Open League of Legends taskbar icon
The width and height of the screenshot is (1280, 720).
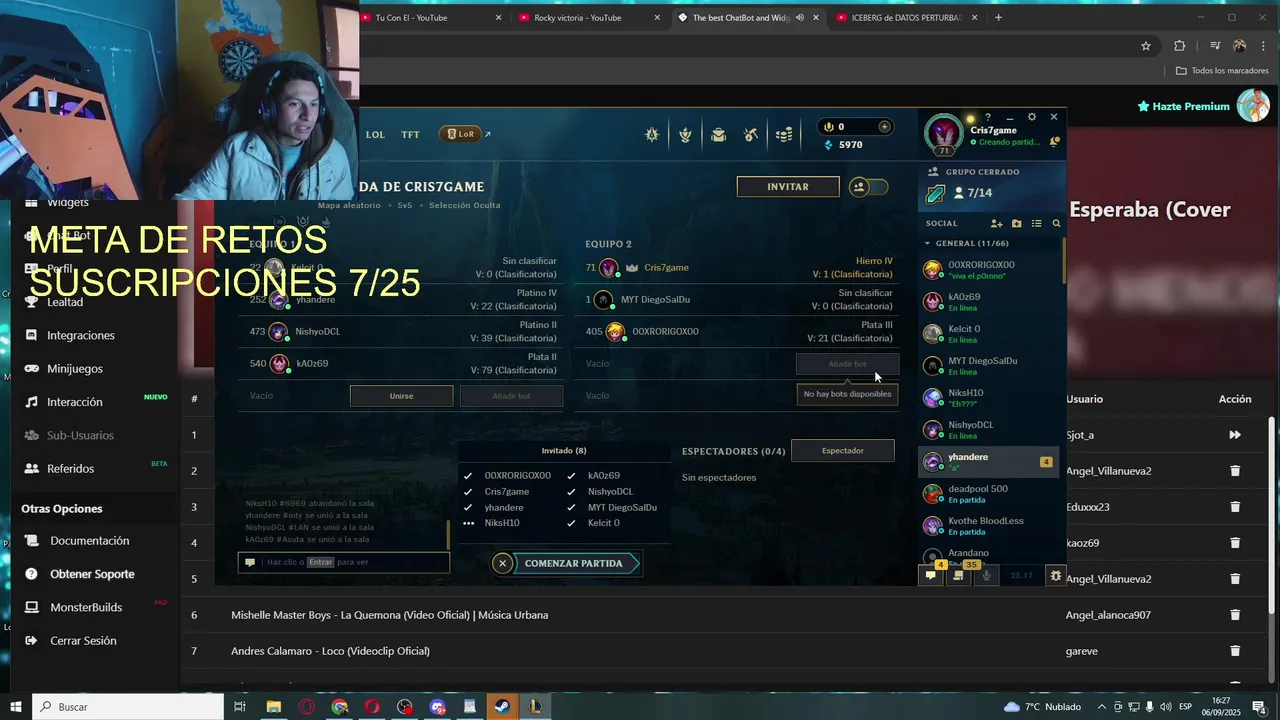pos(535,707)
